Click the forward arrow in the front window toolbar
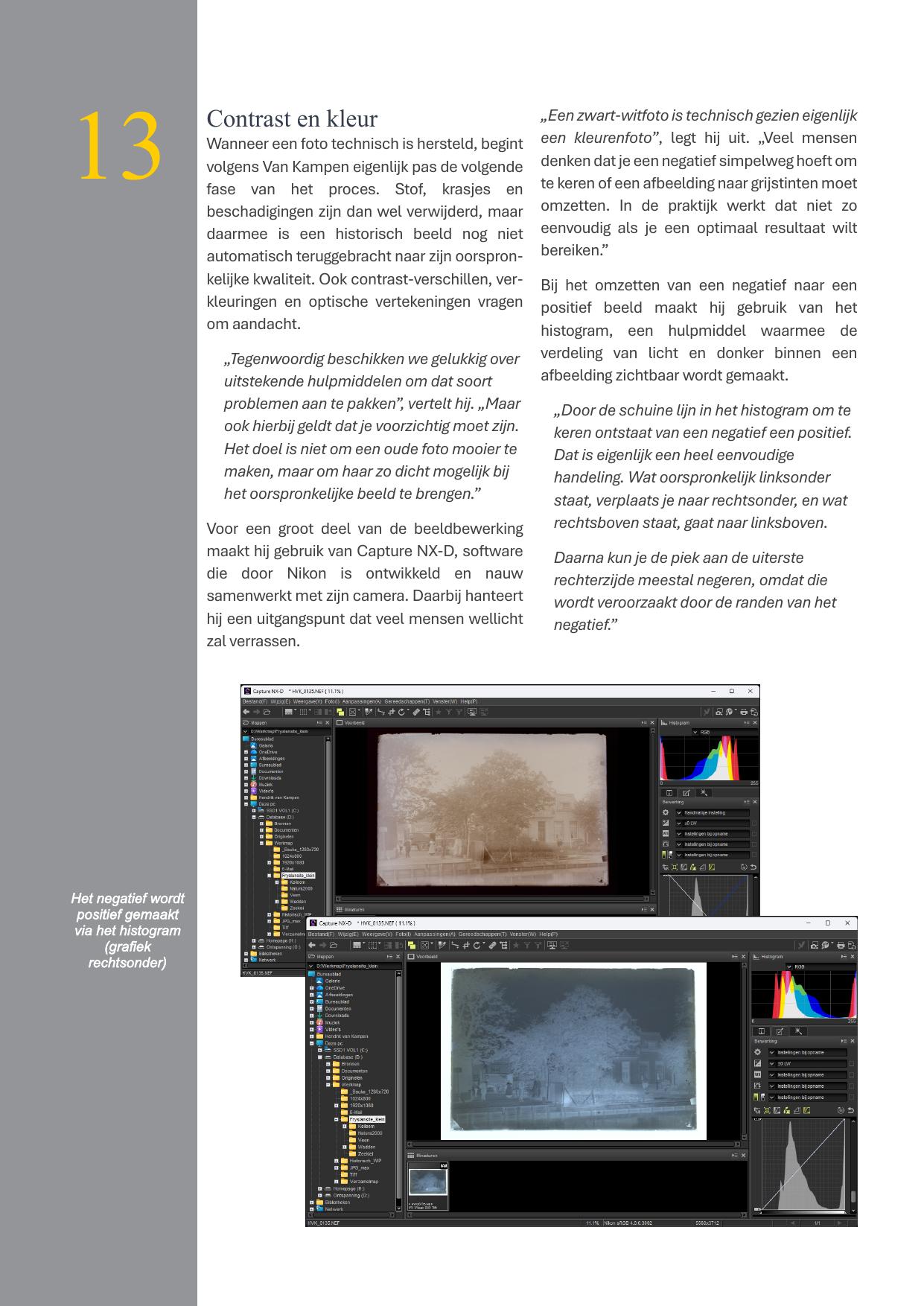Viewport: 924px width, 1306px height. click(323, 945)
